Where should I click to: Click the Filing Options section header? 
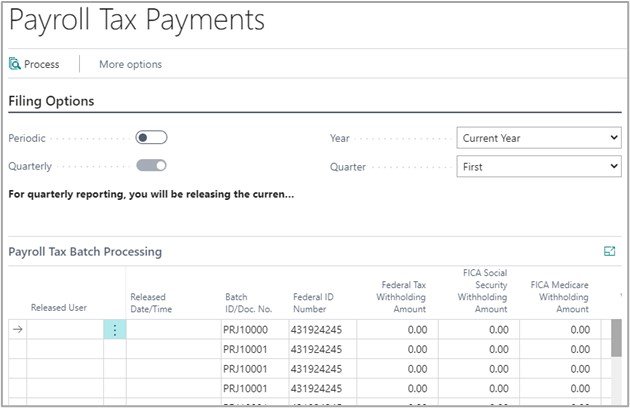[51, 101]
